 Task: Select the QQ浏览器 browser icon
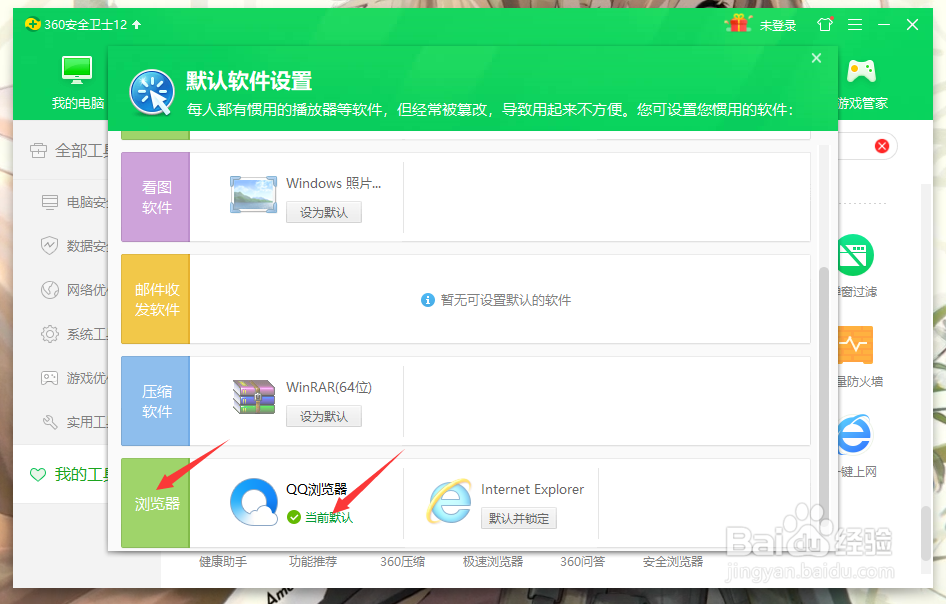click(x=253, y=502)
